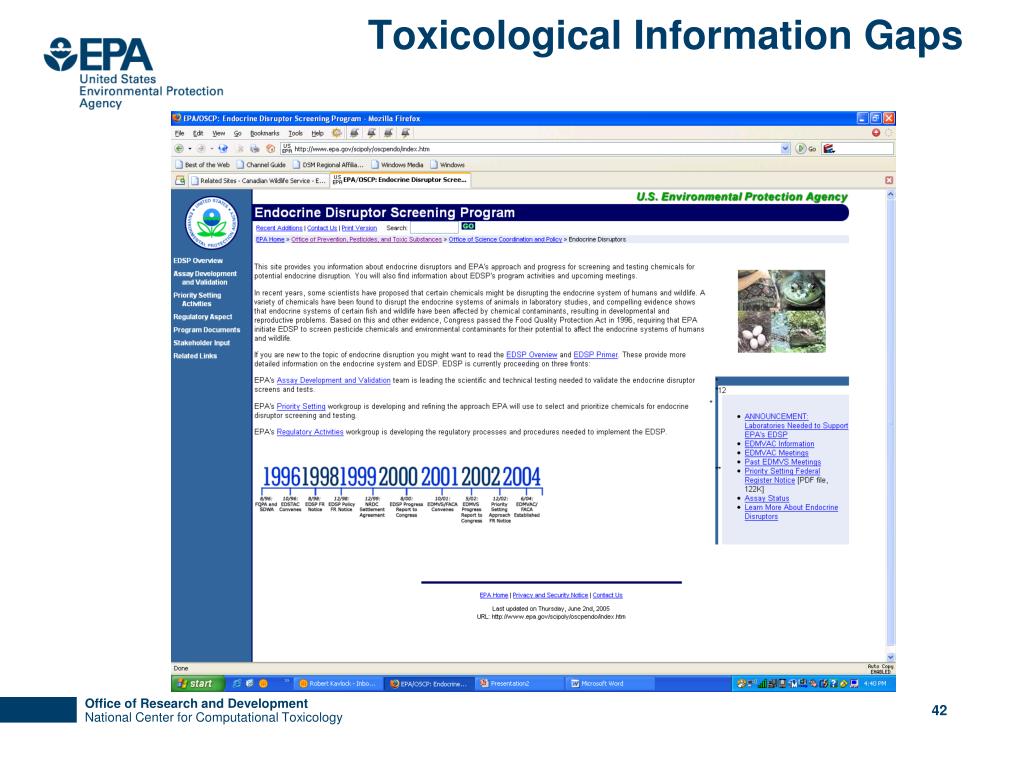Image resolution: width=1024 pixels, height=768 pixels.
Task: Open the Tools menu
Action: coord(296,133)
